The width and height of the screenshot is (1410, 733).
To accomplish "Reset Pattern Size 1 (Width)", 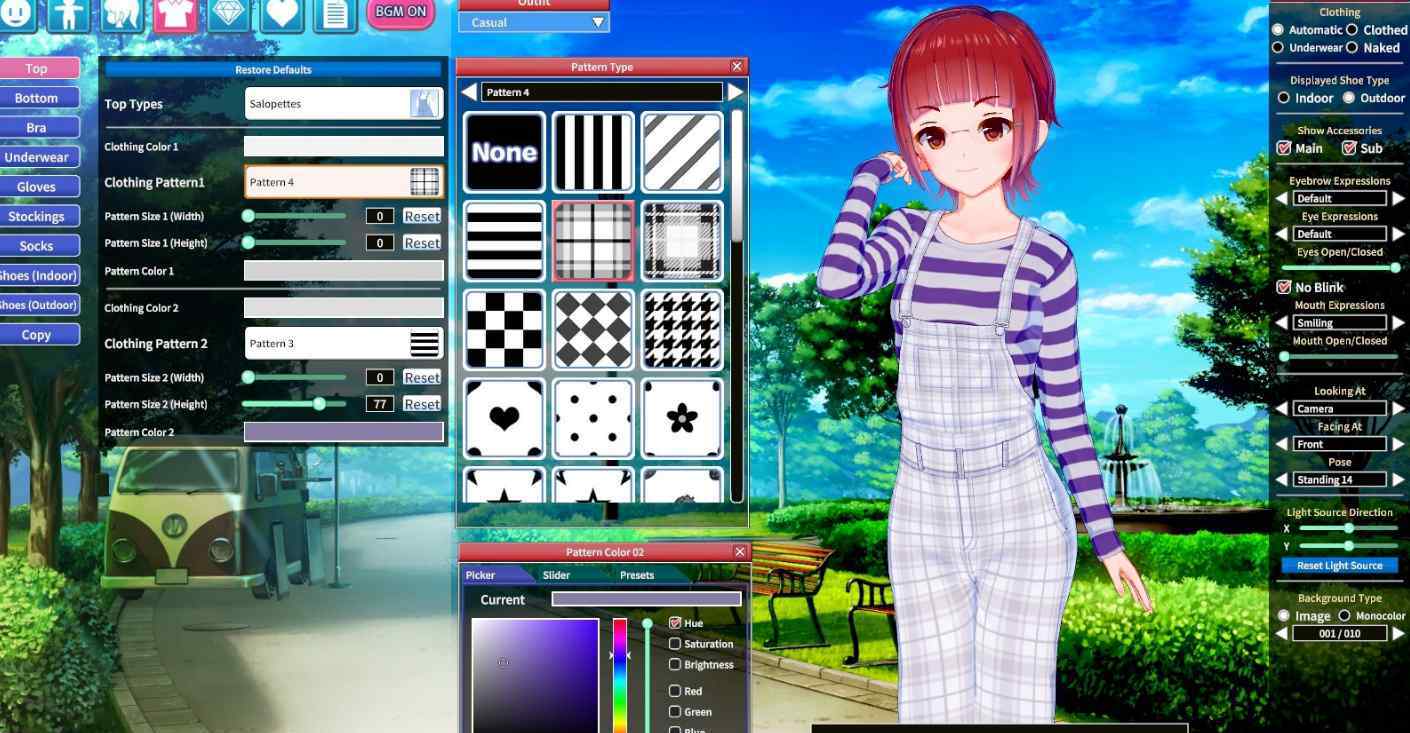I will point(422,216).
